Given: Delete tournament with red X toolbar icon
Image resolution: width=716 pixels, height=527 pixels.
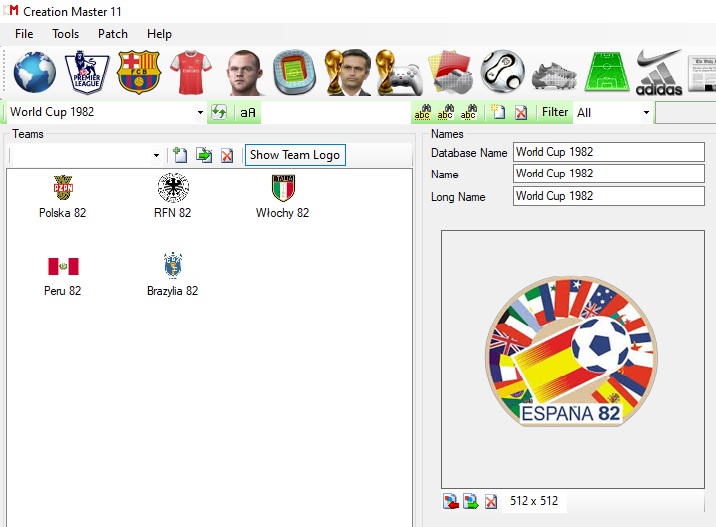Looking at the screenshot, I should 521,112.
